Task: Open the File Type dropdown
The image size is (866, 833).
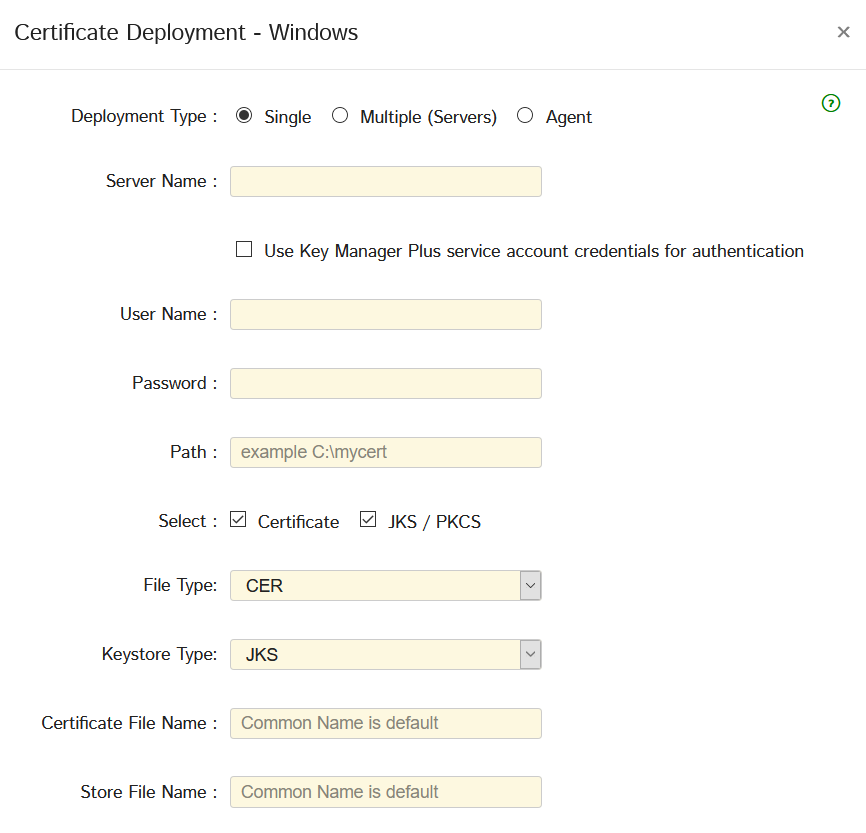Action: [385, 586]
